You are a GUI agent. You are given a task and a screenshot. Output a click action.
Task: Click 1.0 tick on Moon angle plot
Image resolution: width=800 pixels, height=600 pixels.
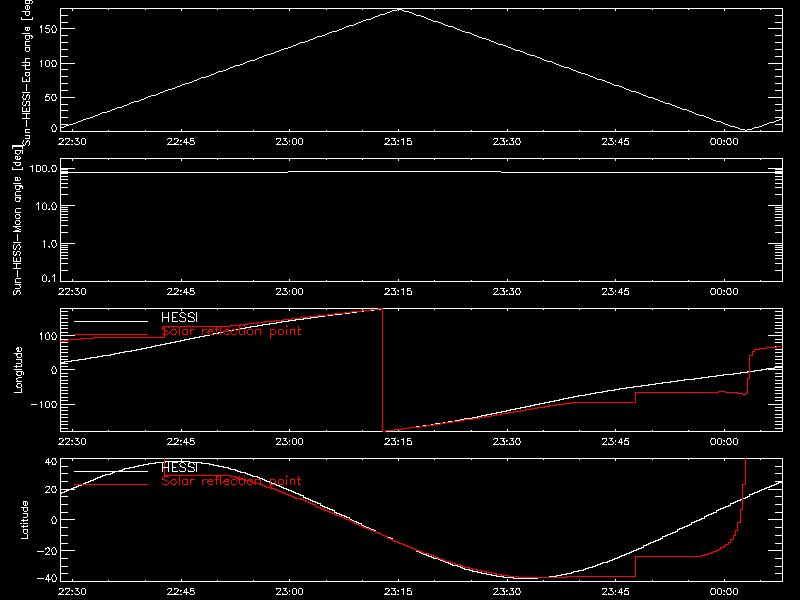49,244
